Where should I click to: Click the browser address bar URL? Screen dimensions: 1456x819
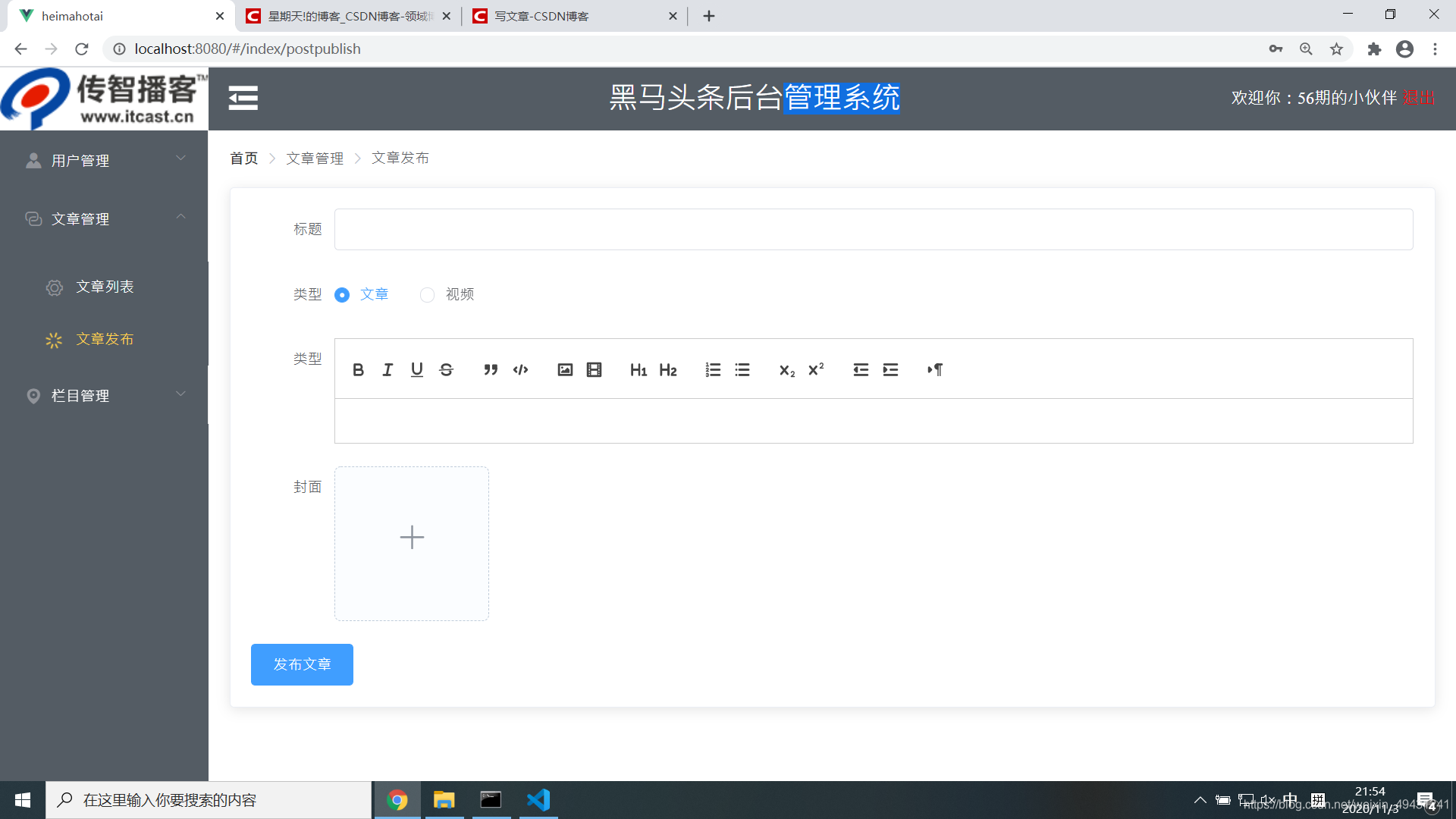[x=248, y=49]
